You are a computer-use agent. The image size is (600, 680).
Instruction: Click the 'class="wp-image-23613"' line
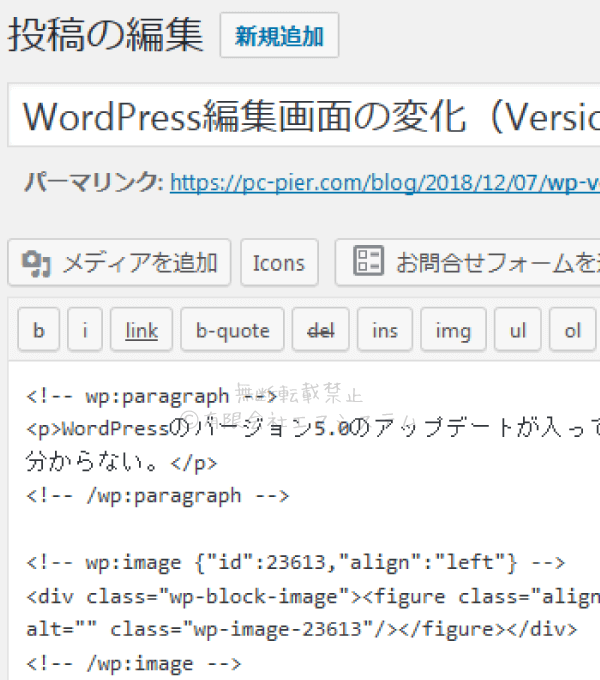(302, 629)
